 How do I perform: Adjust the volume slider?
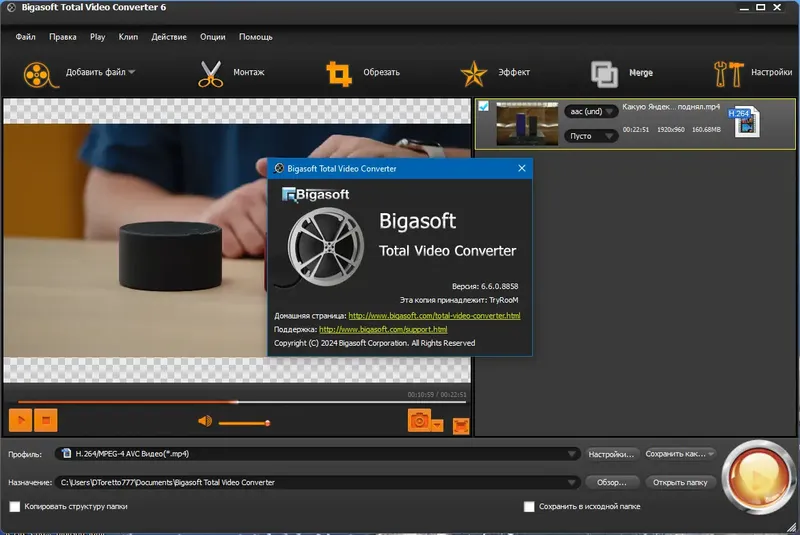pos(244,423)
